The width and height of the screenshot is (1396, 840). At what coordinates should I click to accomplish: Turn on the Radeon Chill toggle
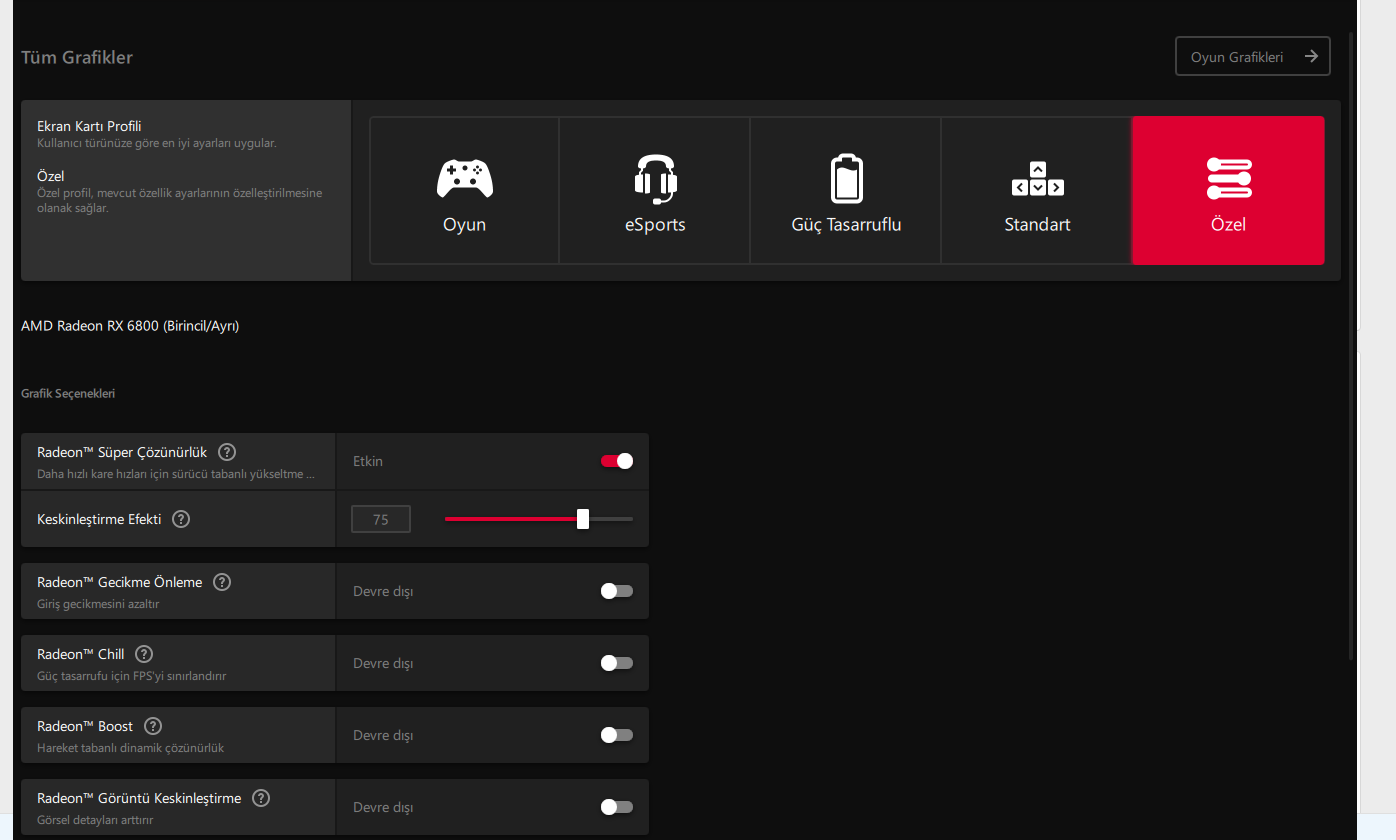click(617, 663)
